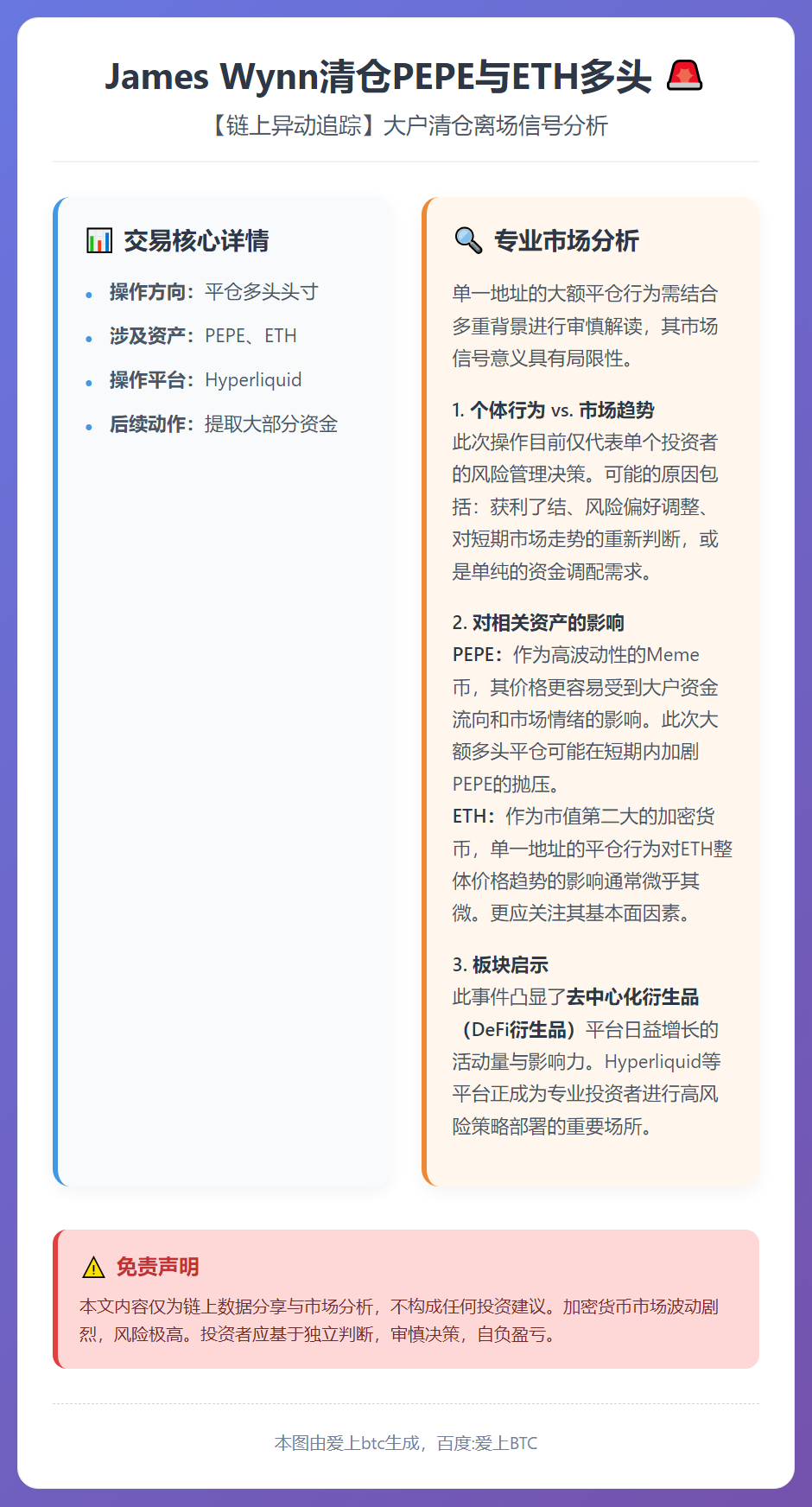
Task: Click the disclaimer text starting 本文内容仅为链上数据分享
Action: point(399,1320)
